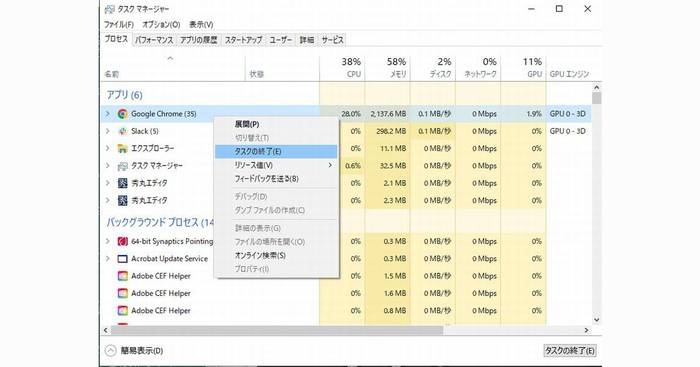Click the エクスプローラー folder icon
This screenshot has width=700, height=367.
click(x=122, y=149)
